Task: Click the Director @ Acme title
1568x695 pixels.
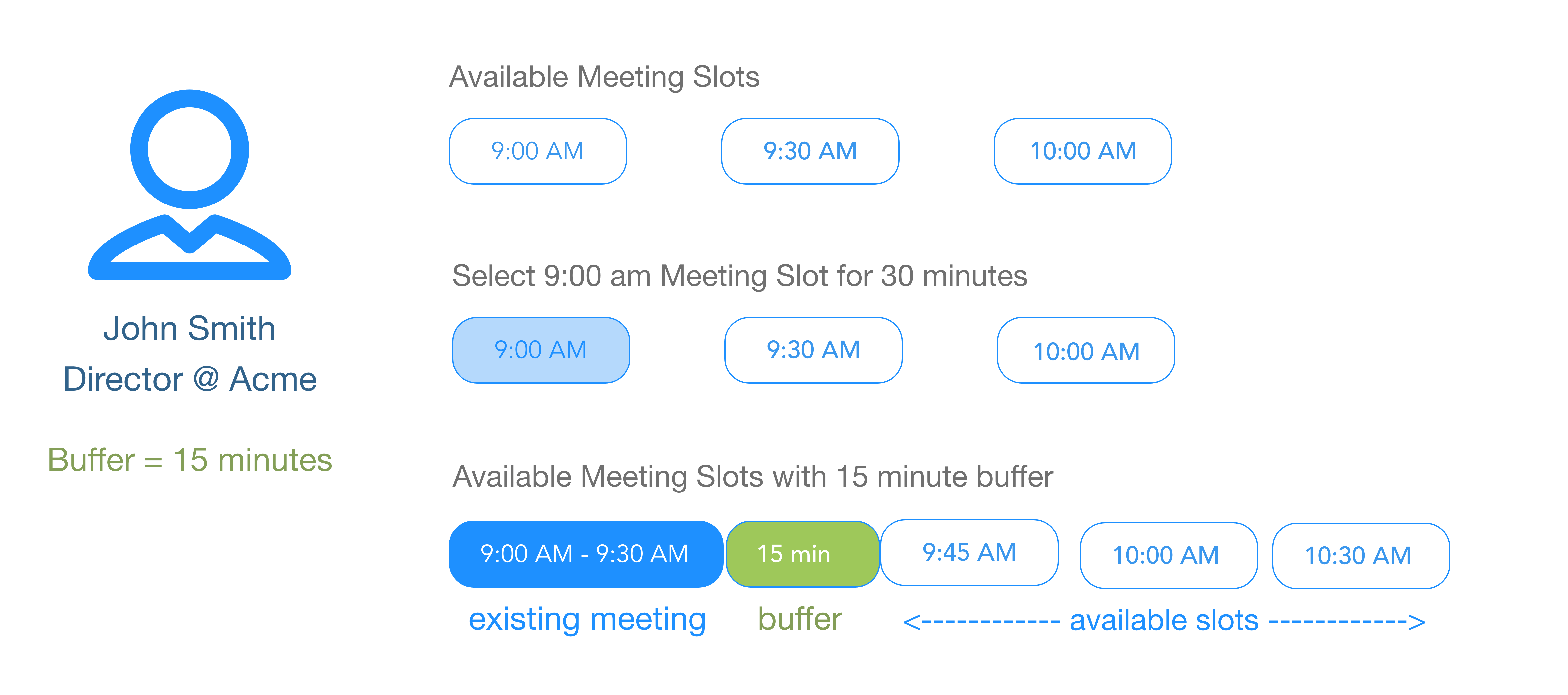Action: (190, 379)
